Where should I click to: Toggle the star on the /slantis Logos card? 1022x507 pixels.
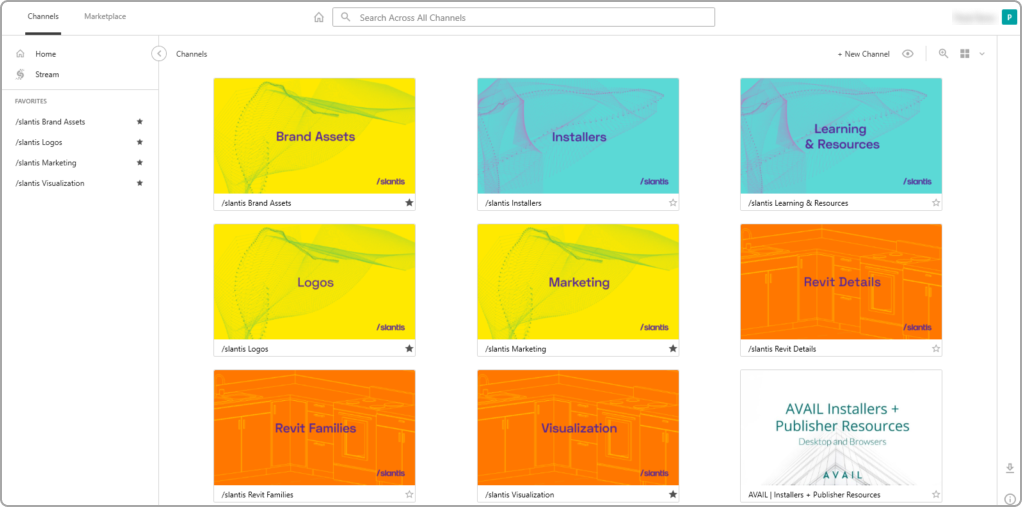[x=409, y=349]
